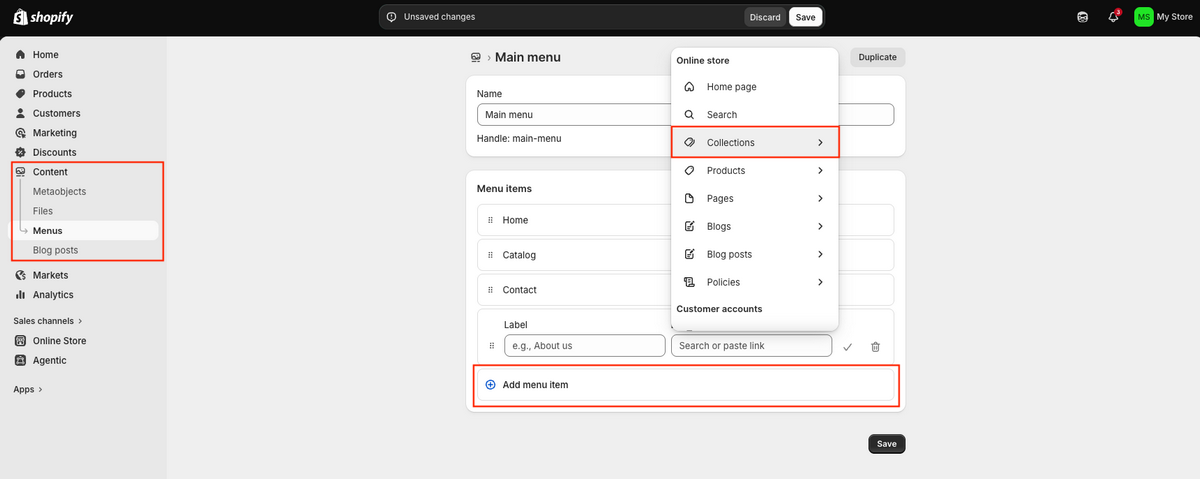Click the Marketing icon in sidebar
Viewport: 1200px width, 479px height.
[21, 133]
